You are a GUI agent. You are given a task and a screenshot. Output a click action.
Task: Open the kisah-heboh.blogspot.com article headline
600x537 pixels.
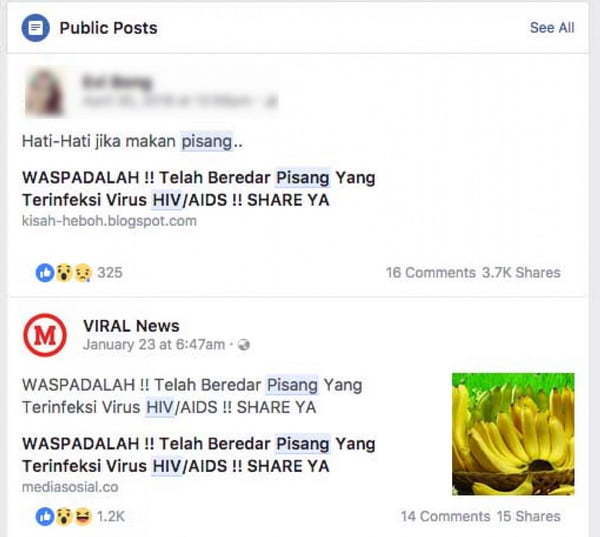click(199, 189)
